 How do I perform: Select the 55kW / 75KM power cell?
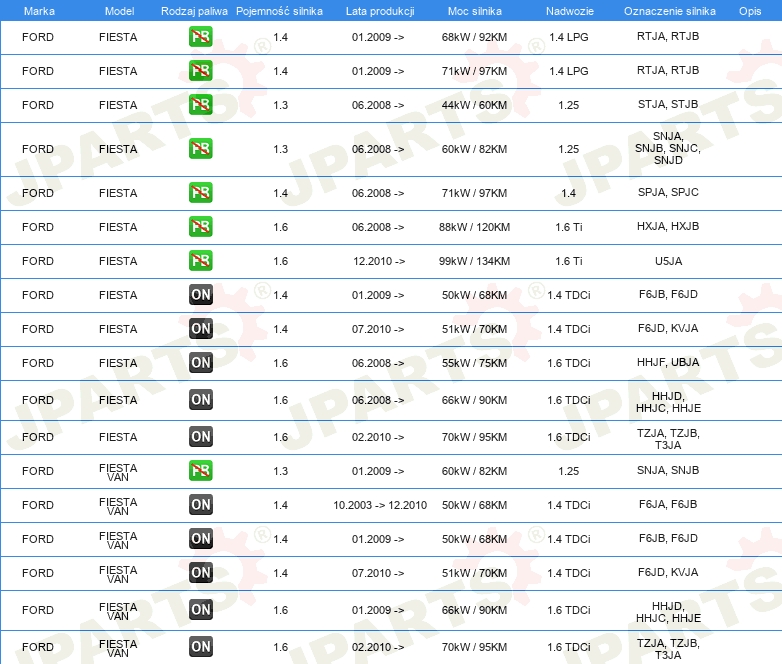pyautogui.click(x=474, y=363)
